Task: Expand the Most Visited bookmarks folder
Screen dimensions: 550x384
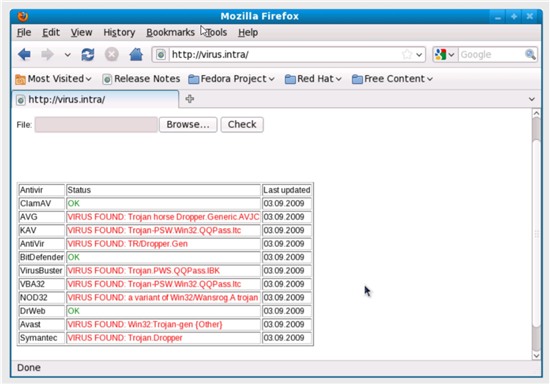Action: coord(53,79)
